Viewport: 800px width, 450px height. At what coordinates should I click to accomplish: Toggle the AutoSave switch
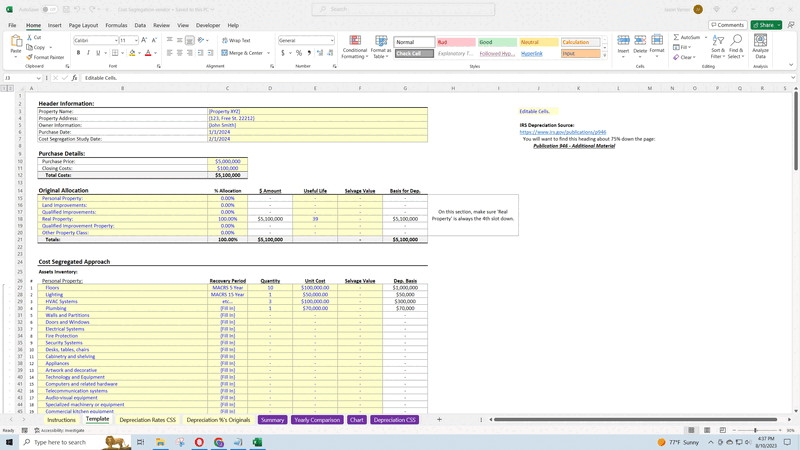pos(47,9)
